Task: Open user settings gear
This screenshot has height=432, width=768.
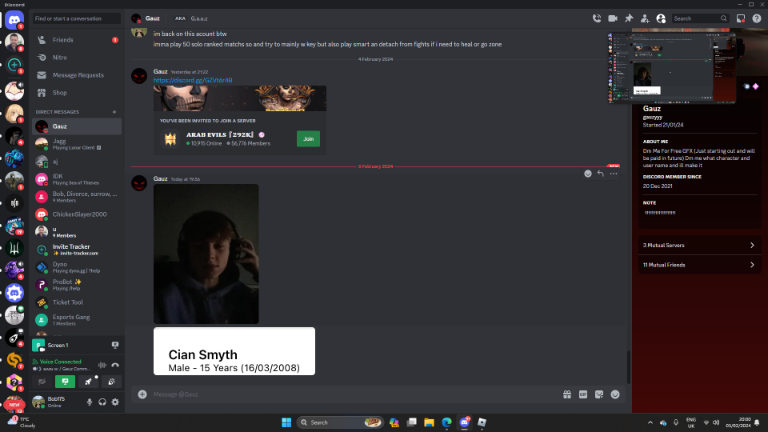Action: click(115, 401)
